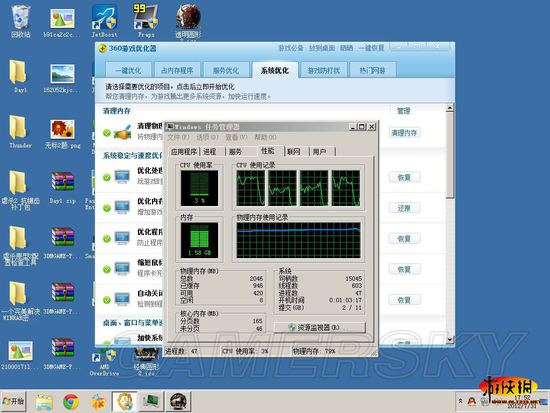
Task: Open the Recycle Bin desktop icon
Action: point(21,21)
